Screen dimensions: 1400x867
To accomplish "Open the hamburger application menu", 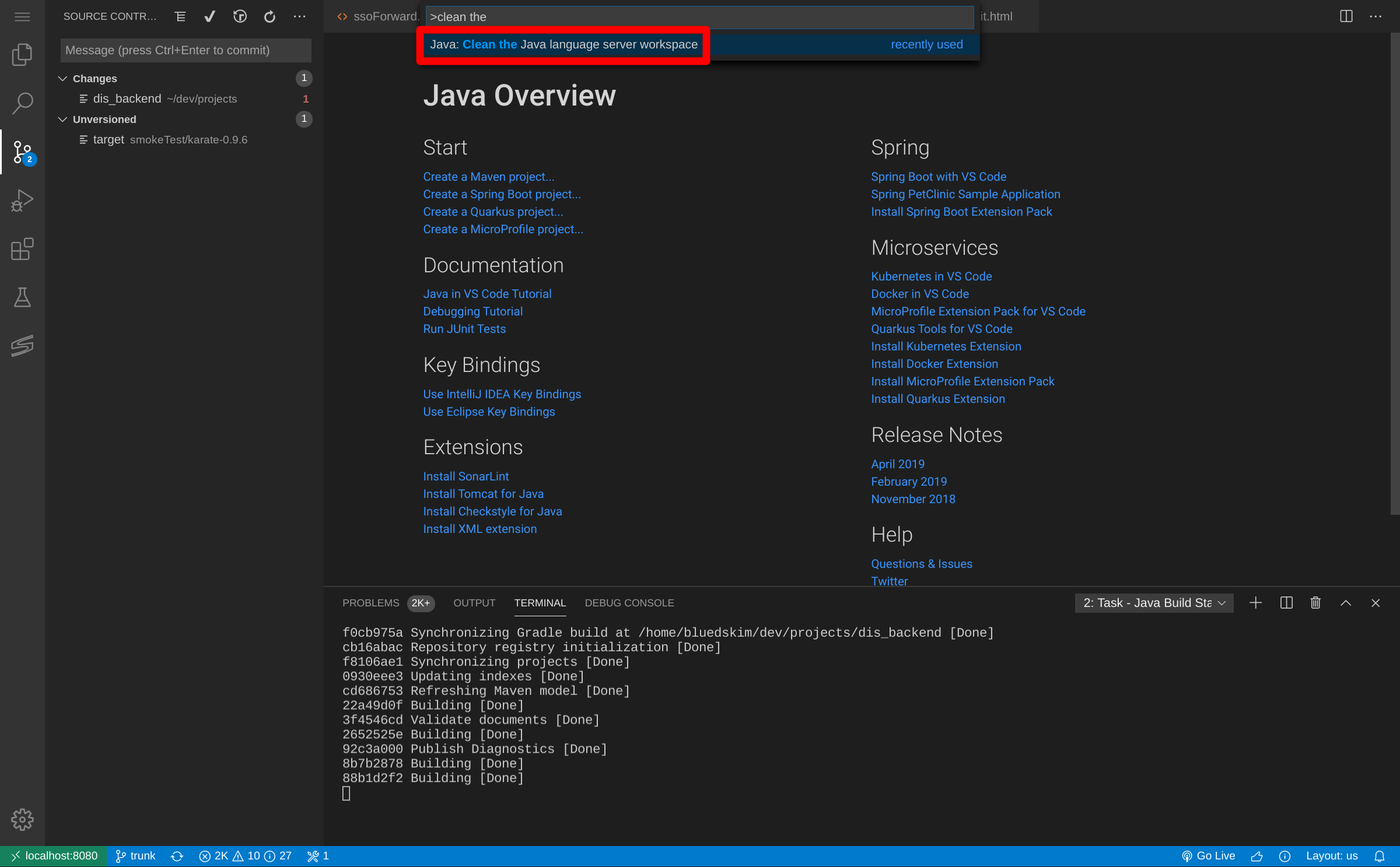I will click(x=22, y=16).
